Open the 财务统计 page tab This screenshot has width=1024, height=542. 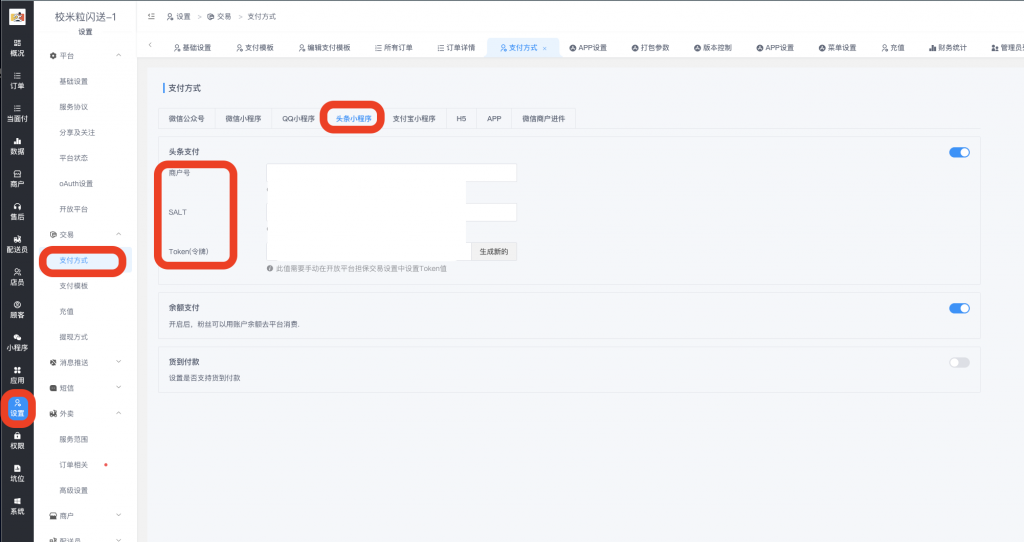point(948,48)
